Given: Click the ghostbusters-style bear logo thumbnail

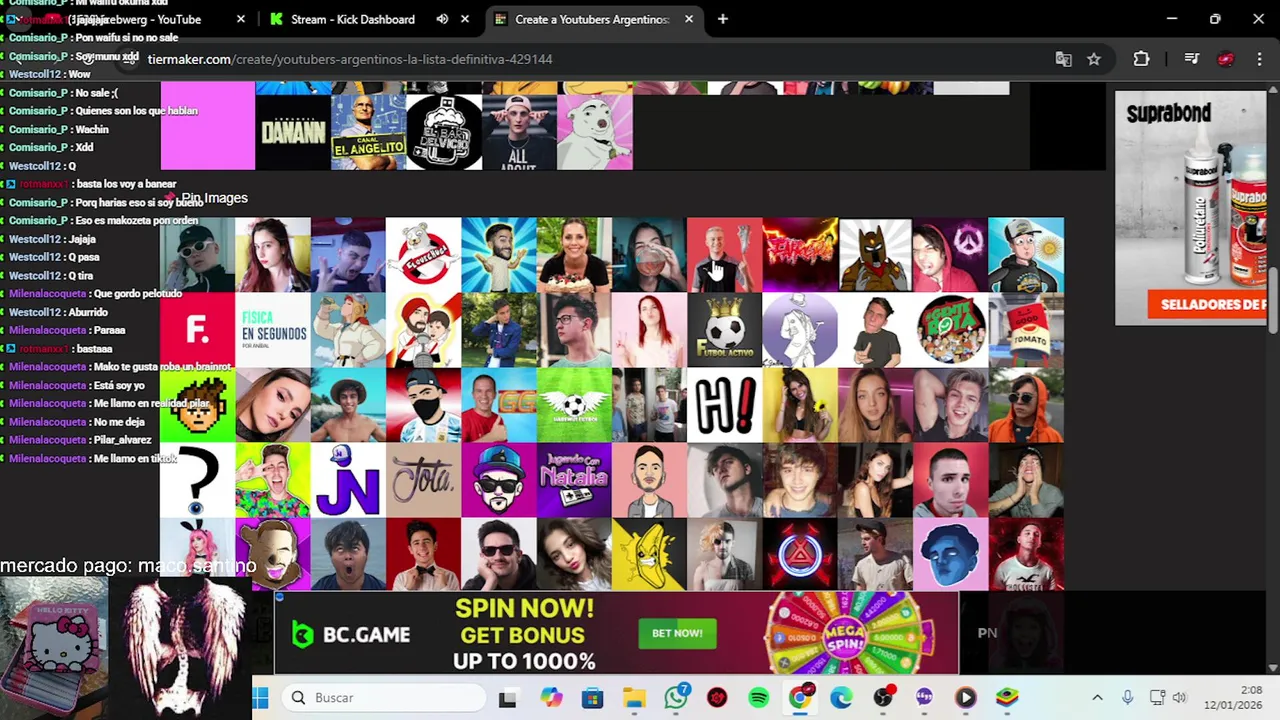Looking at the screenshot, I should coord(423,255).
